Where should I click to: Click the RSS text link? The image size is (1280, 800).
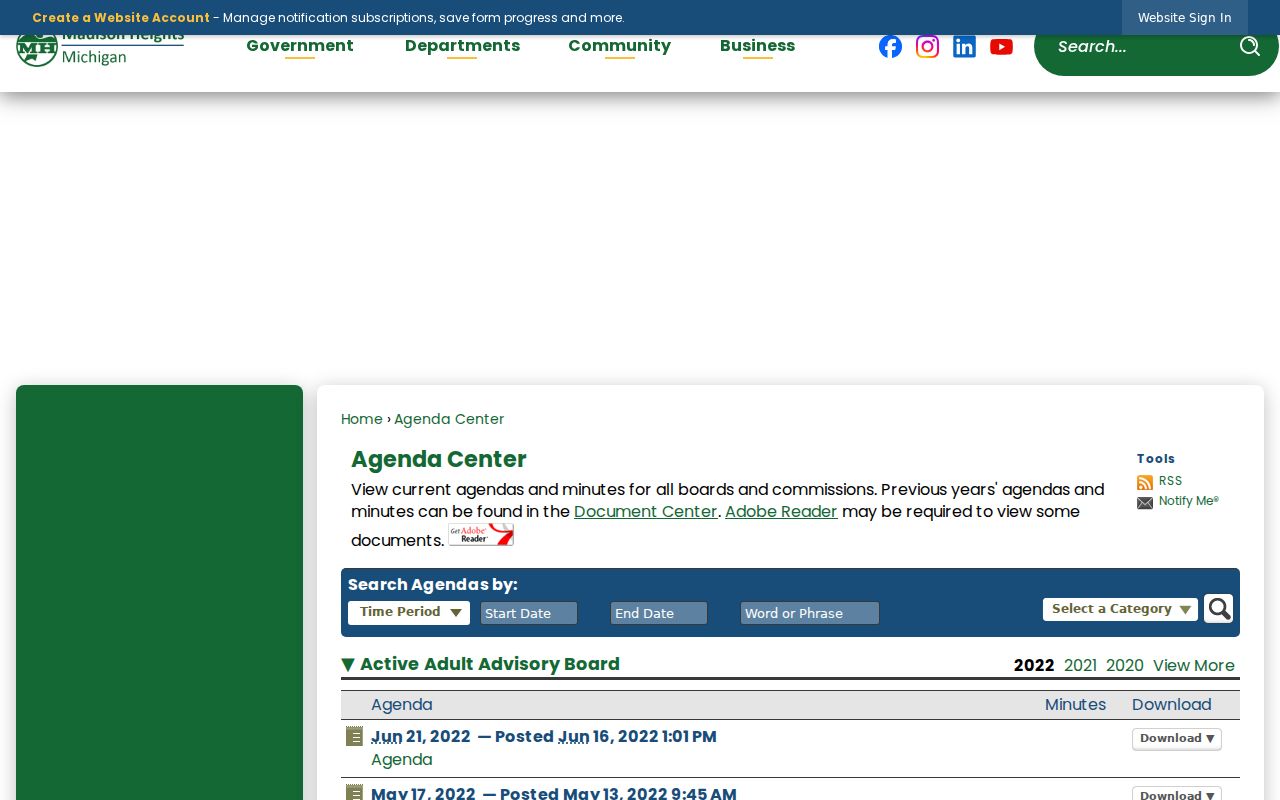tap(1170, 481)
